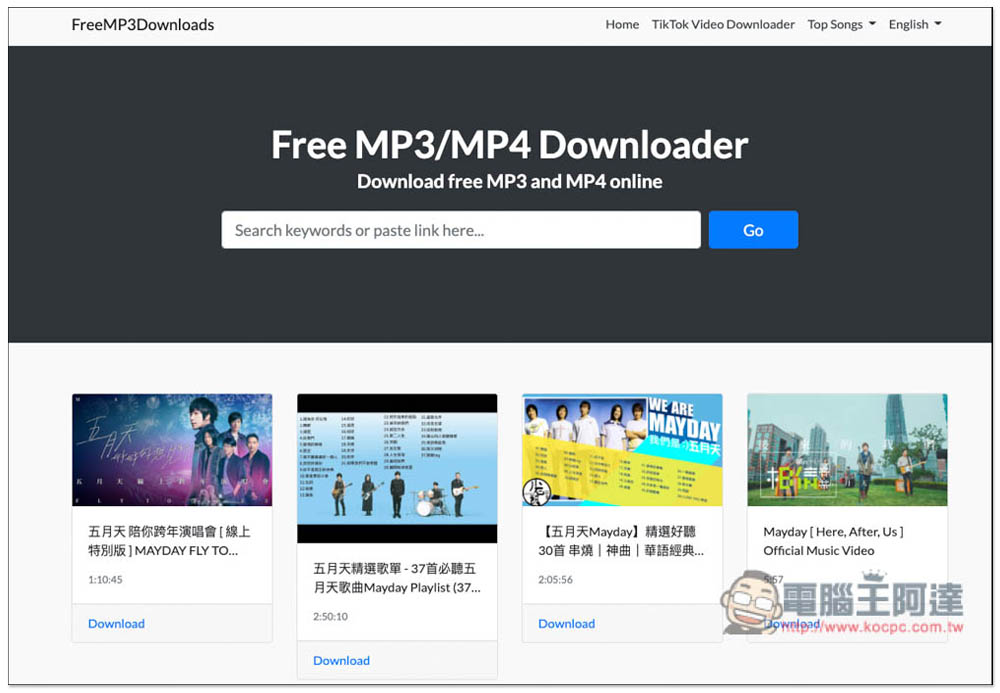Focus the search keywords input field
The width and height of the screenshot is (1000, 693).
tap(460, 230)
